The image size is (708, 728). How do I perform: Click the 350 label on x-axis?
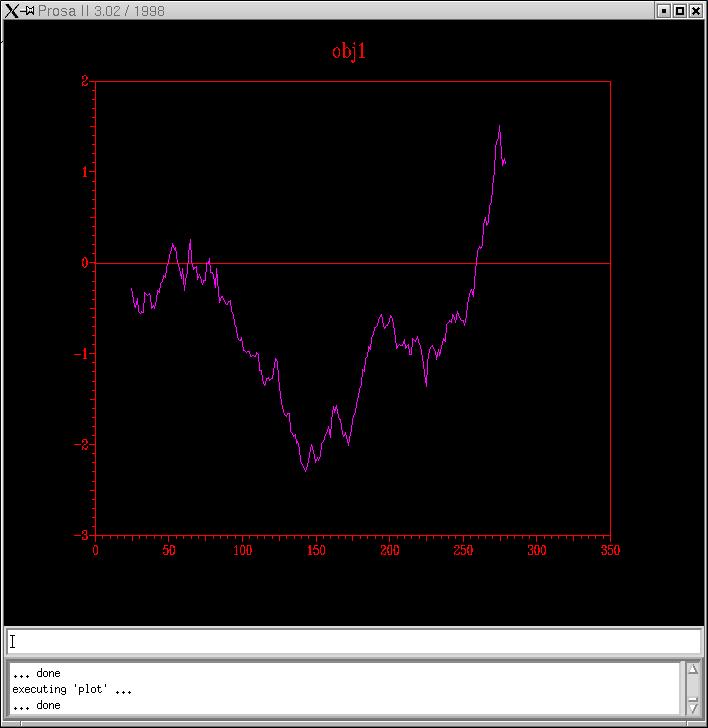609,550
